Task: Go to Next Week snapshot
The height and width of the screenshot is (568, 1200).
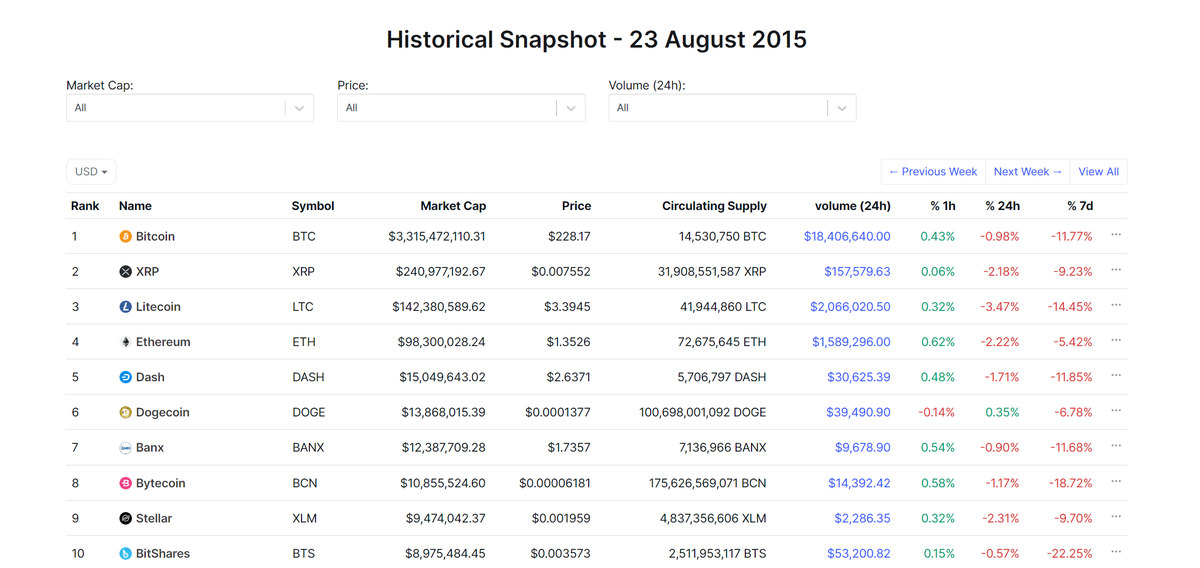Action: (1028, 172)
